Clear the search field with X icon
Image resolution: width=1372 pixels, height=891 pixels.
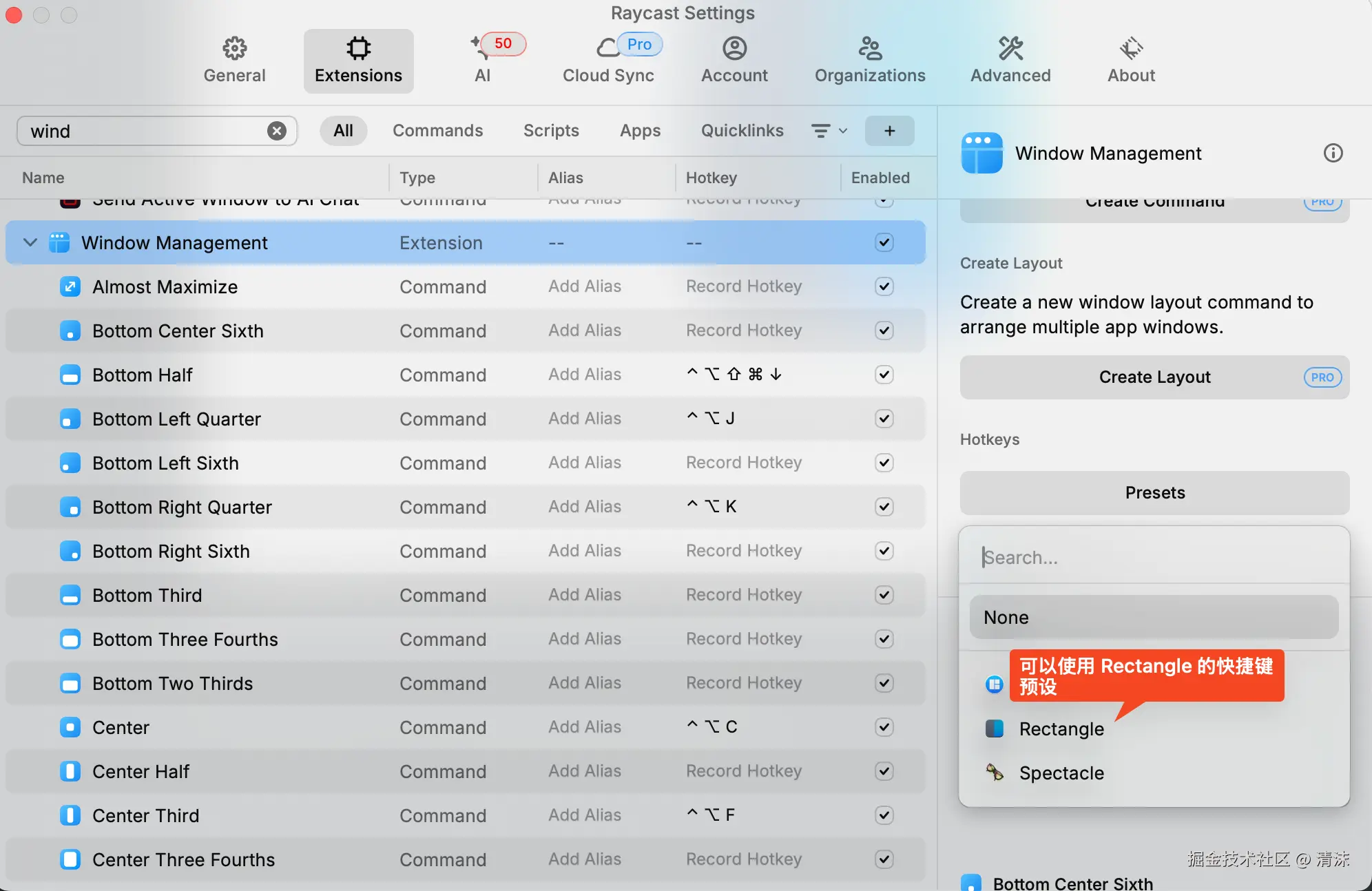[277, 131]
